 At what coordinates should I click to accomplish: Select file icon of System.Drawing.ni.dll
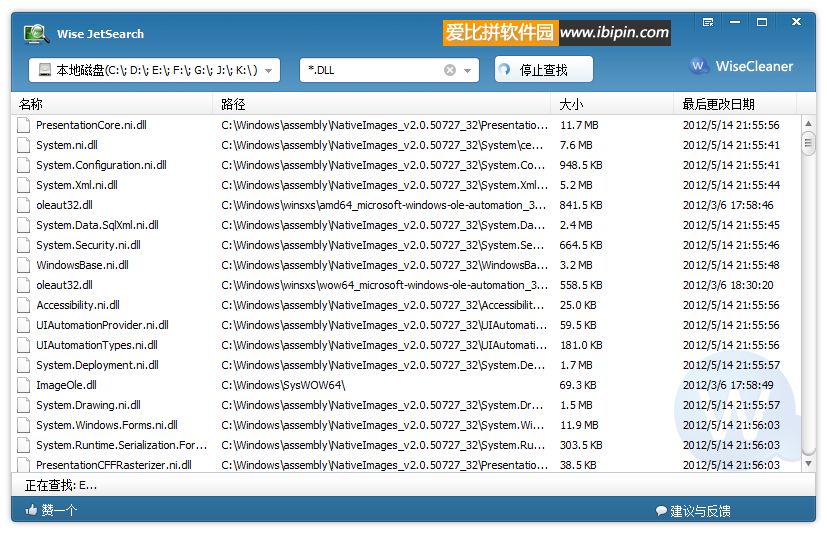[x=23, y=405]
